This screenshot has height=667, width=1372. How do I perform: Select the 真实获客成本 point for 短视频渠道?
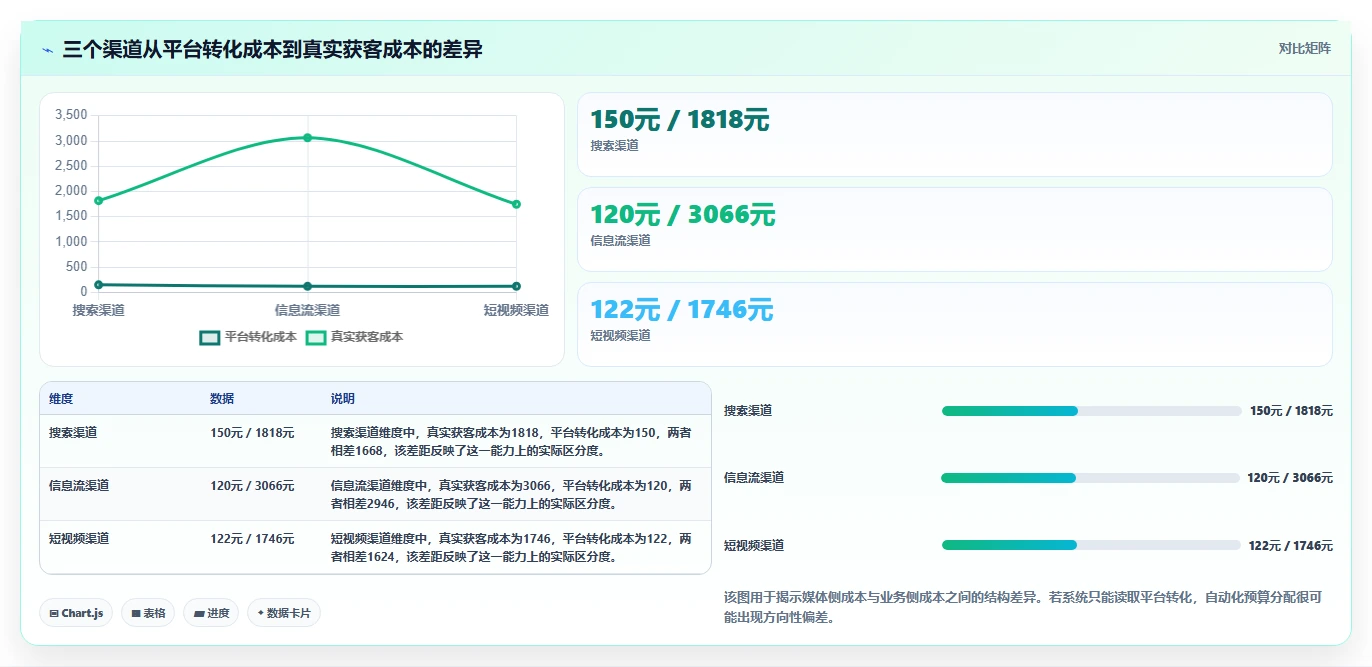(517, 204)
